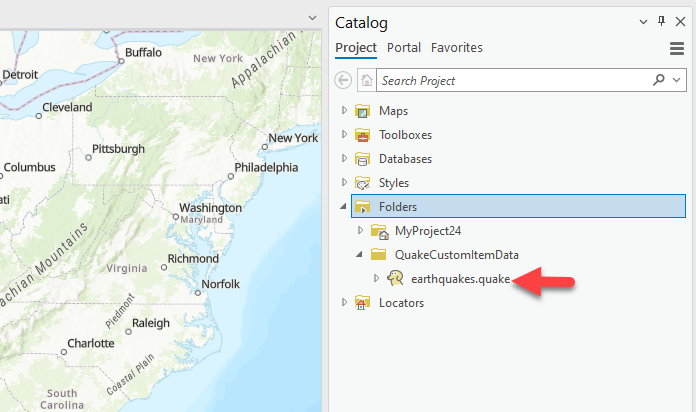Select the QuakeCustomItemData folder
This screenshot has width=696, height=412.
tap(456, 255)
